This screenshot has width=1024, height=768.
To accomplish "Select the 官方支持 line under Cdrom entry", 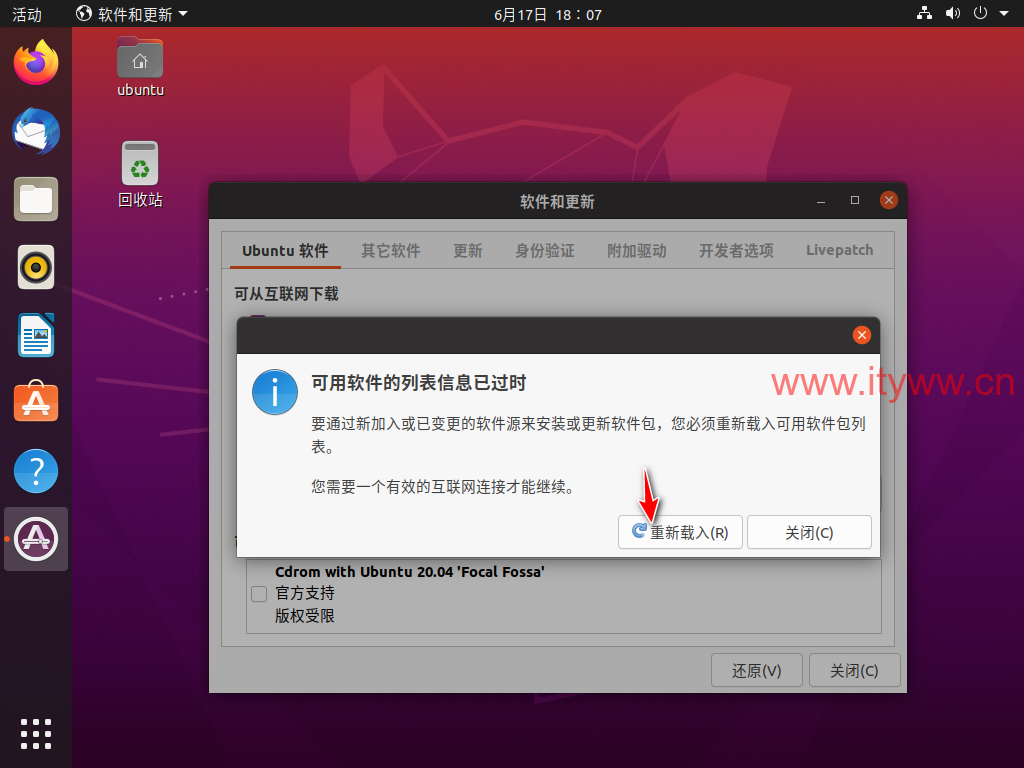I will [305, 593].
